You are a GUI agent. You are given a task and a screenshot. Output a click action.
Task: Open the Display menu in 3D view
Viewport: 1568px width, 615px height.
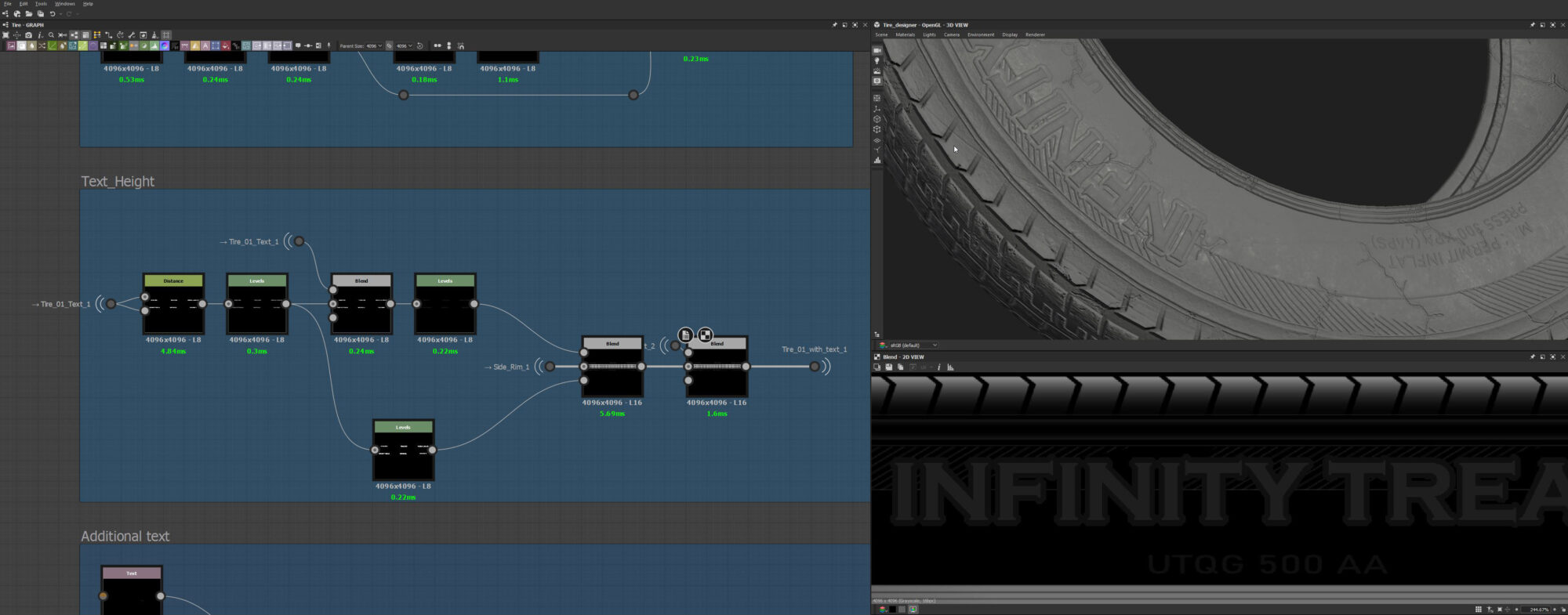coord(1010,34)
